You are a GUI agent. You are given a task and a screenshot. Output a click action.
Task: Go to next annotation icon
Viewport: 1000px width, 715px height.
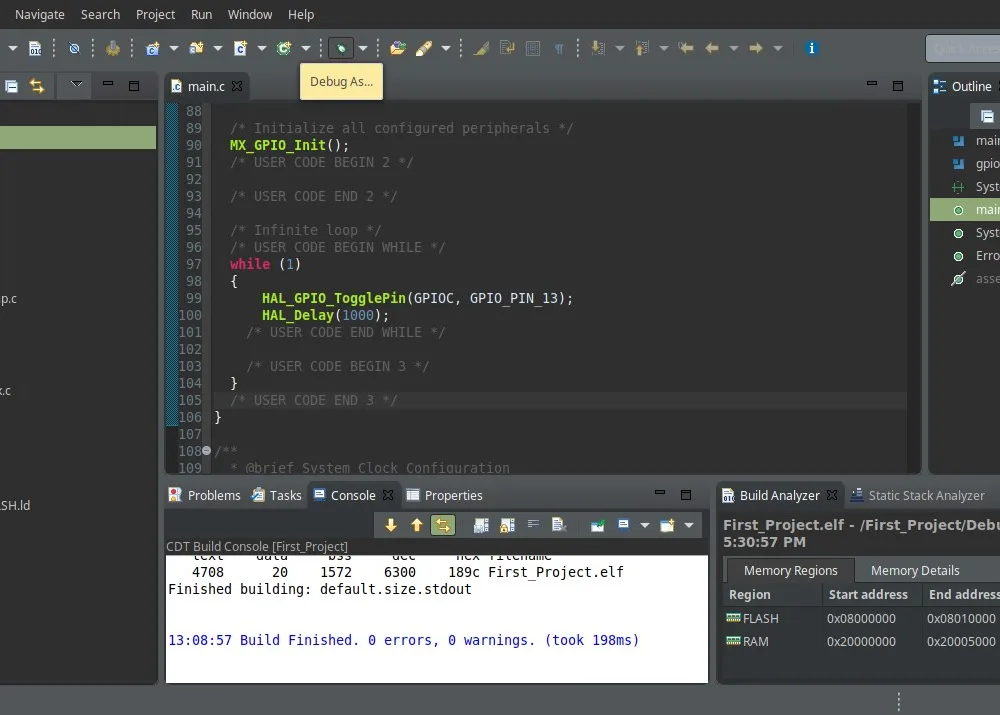(598, 48)
